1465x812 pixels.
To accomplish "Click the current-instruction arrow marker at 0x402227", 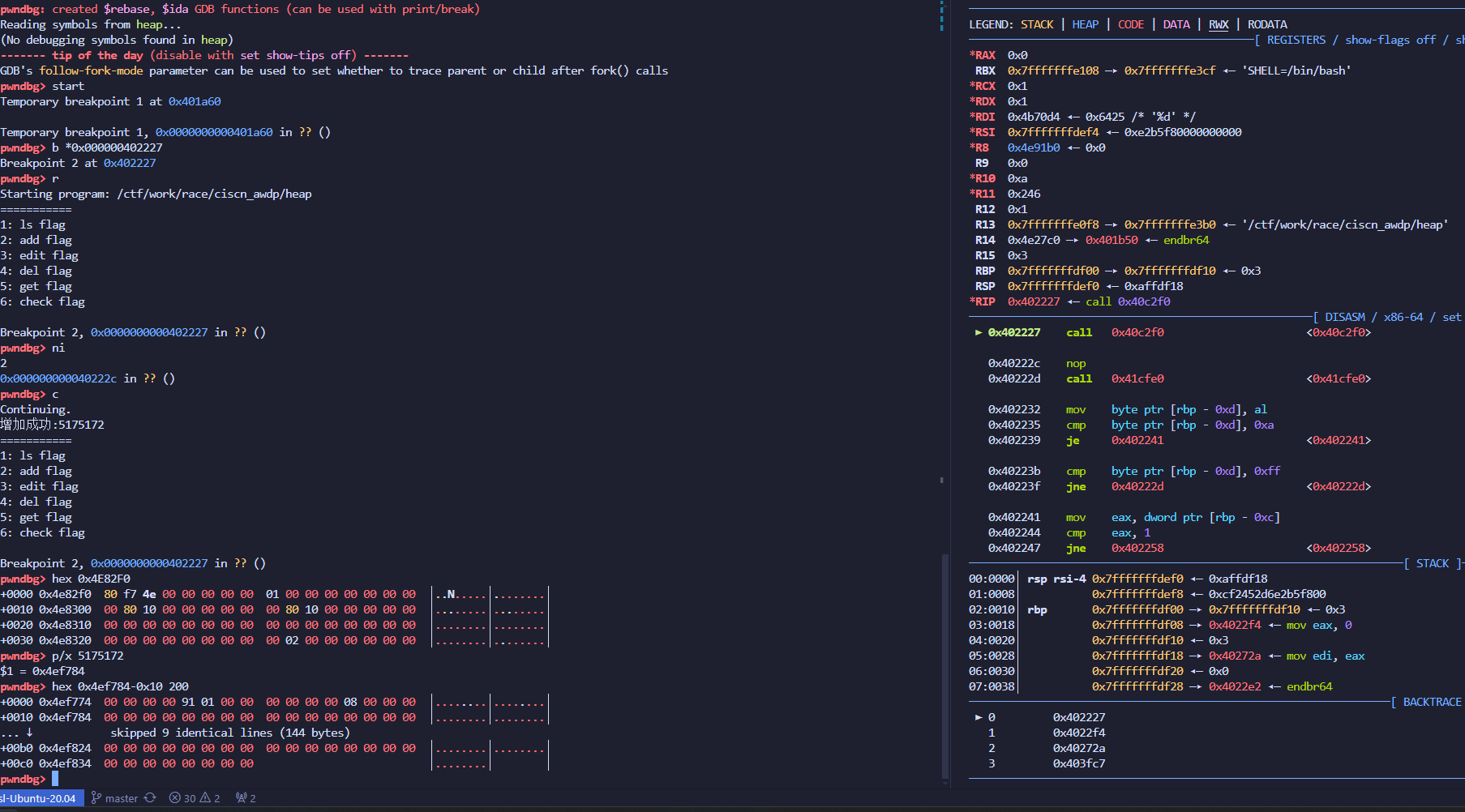I will (x=979, y=332).
